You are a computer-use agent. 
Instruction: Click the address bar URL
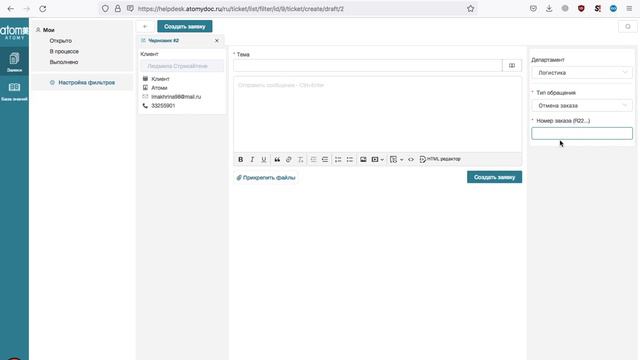coord(241,9)
